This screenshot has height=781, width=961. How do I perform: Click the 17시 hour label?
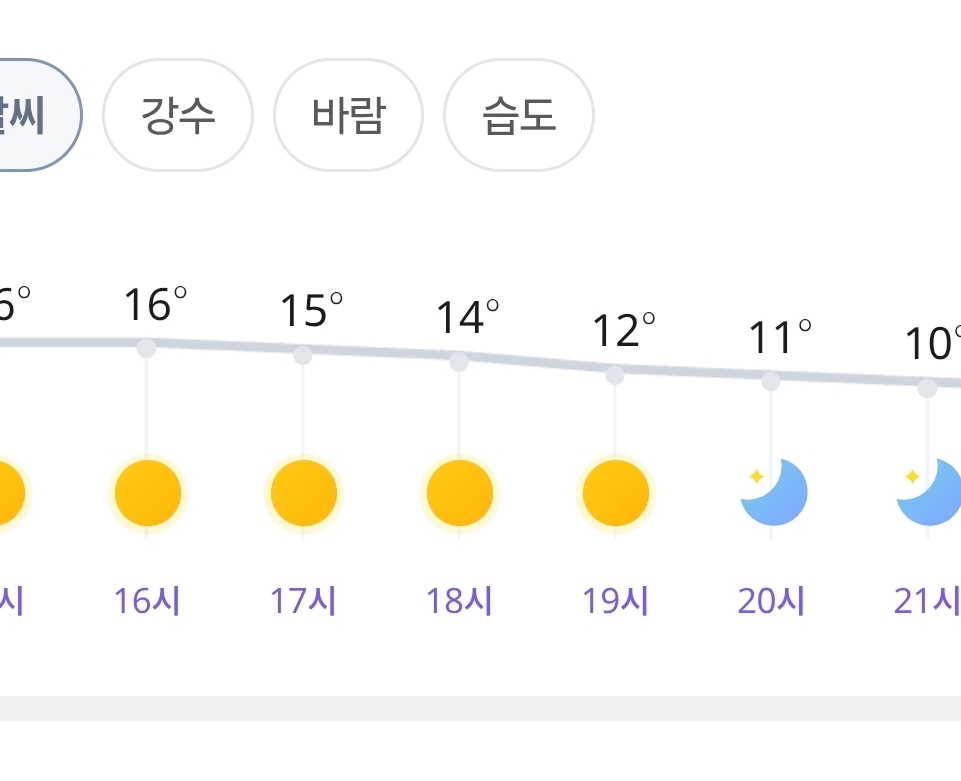[303, 602]
